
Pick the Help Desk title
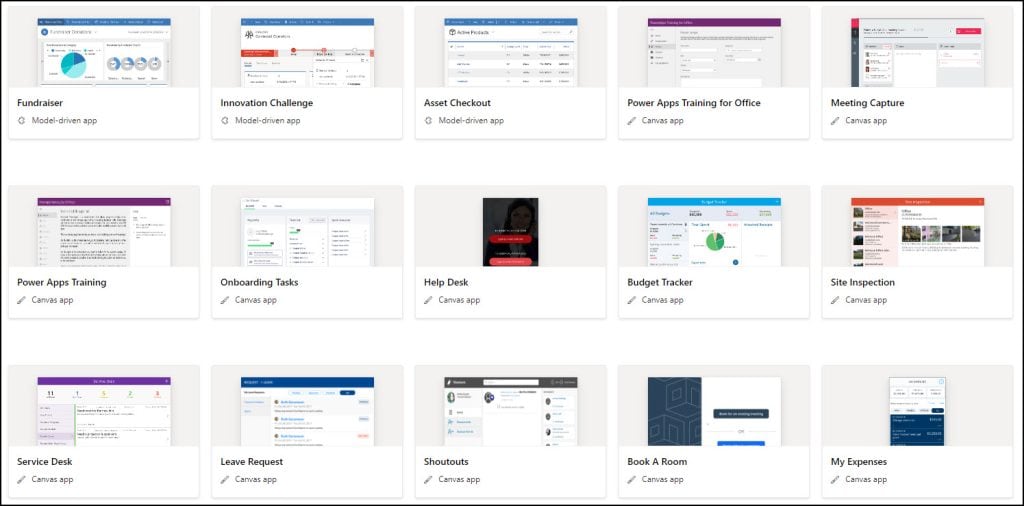click(446, 283)
